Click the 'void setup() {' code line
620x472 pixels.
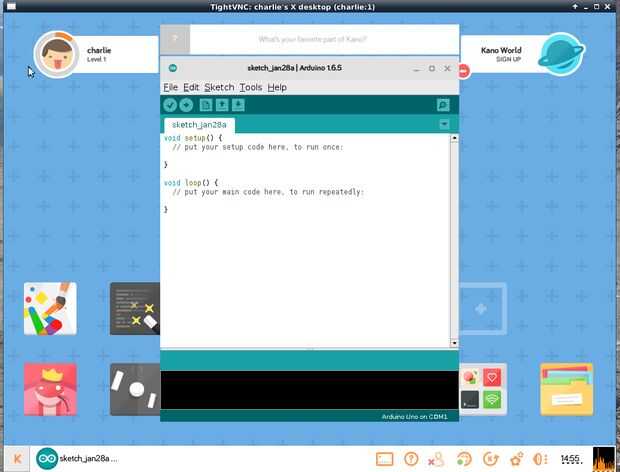tap(193, 138)
